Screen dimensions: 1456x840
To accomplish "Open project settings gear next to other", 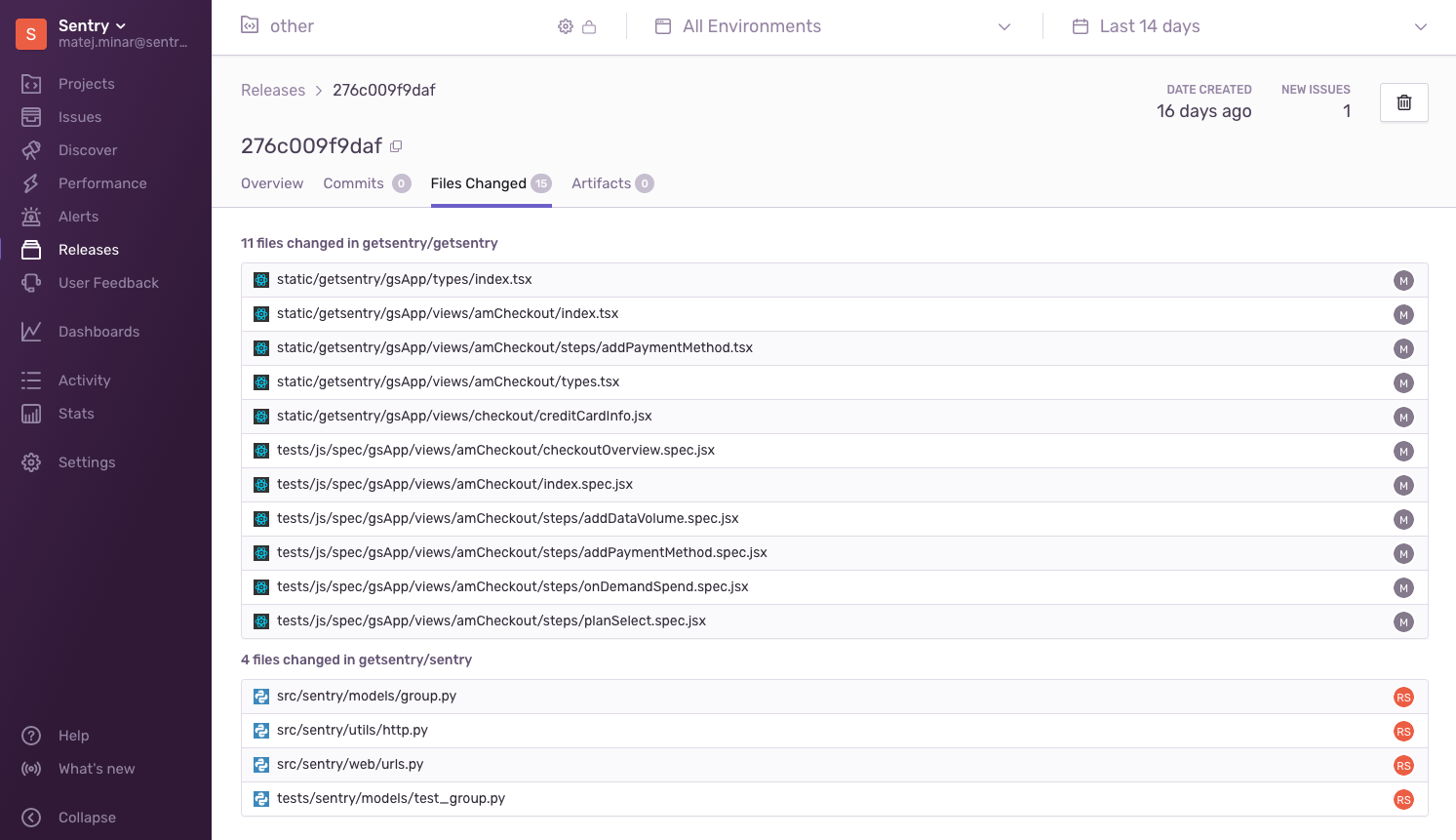I will click(x=566, y=26).
